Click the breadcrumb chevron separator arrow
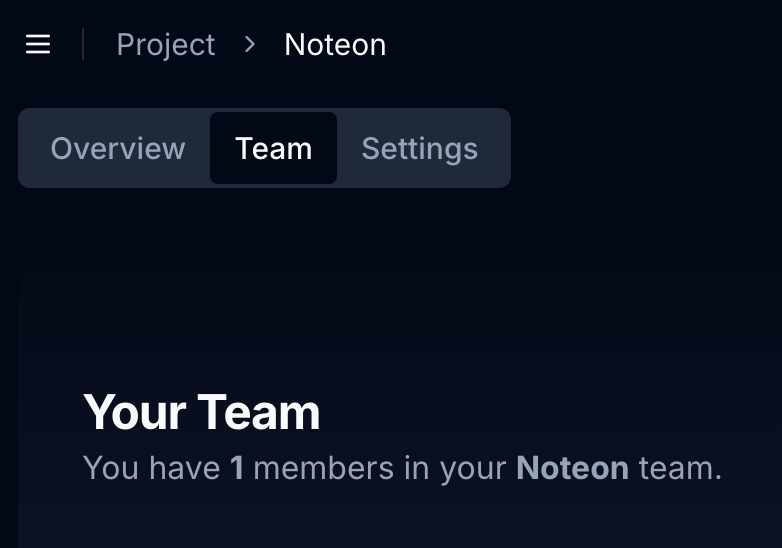The height and width of the screenshot is (548, 782). 250,44
